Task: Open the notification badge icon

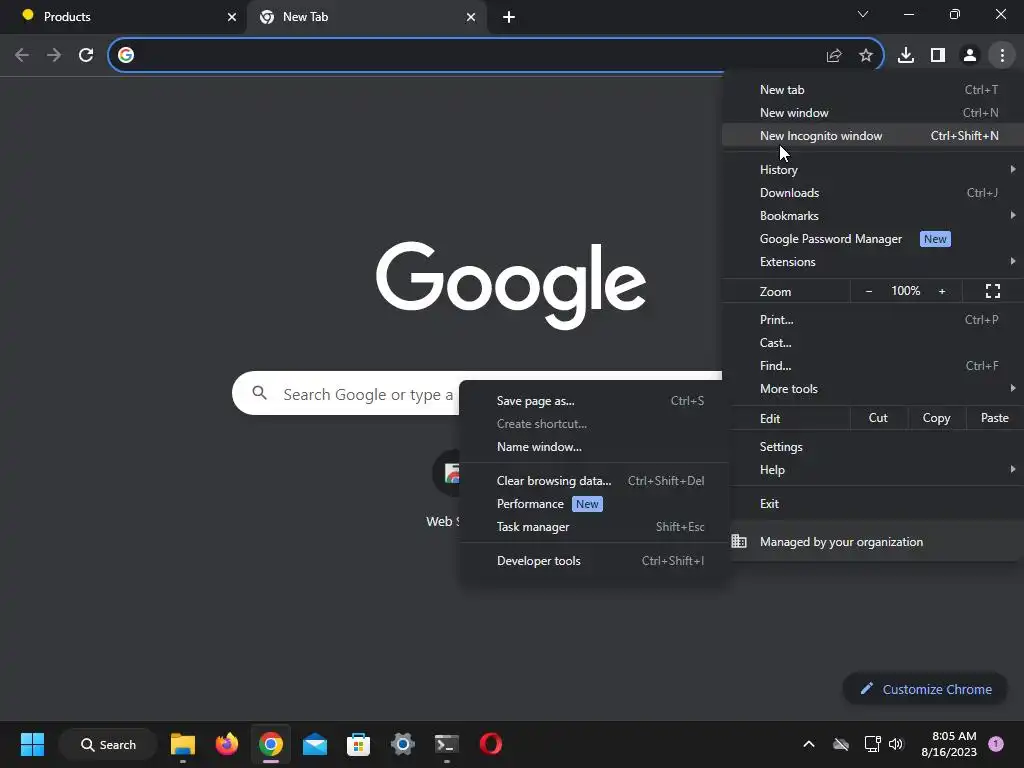Action: (996, 744)
